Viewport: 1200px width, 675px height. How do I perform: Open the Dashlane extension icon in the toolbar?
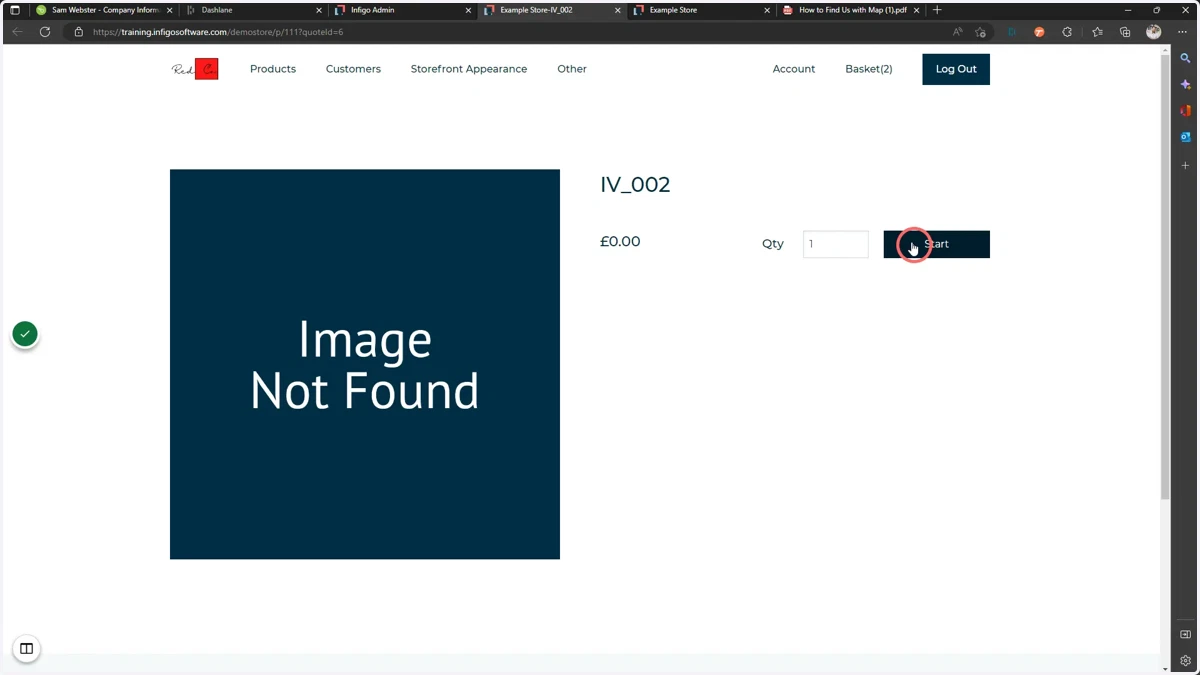point(1012,32)
